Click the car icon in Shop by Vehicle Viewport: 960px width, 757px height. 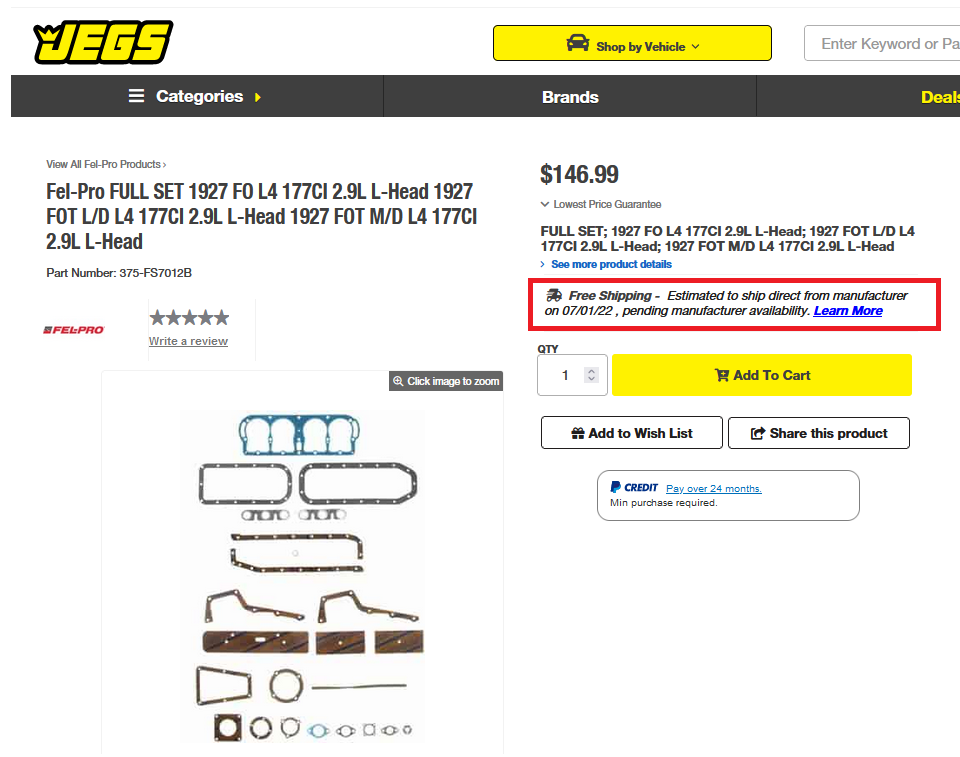click(x=578, y=43)
